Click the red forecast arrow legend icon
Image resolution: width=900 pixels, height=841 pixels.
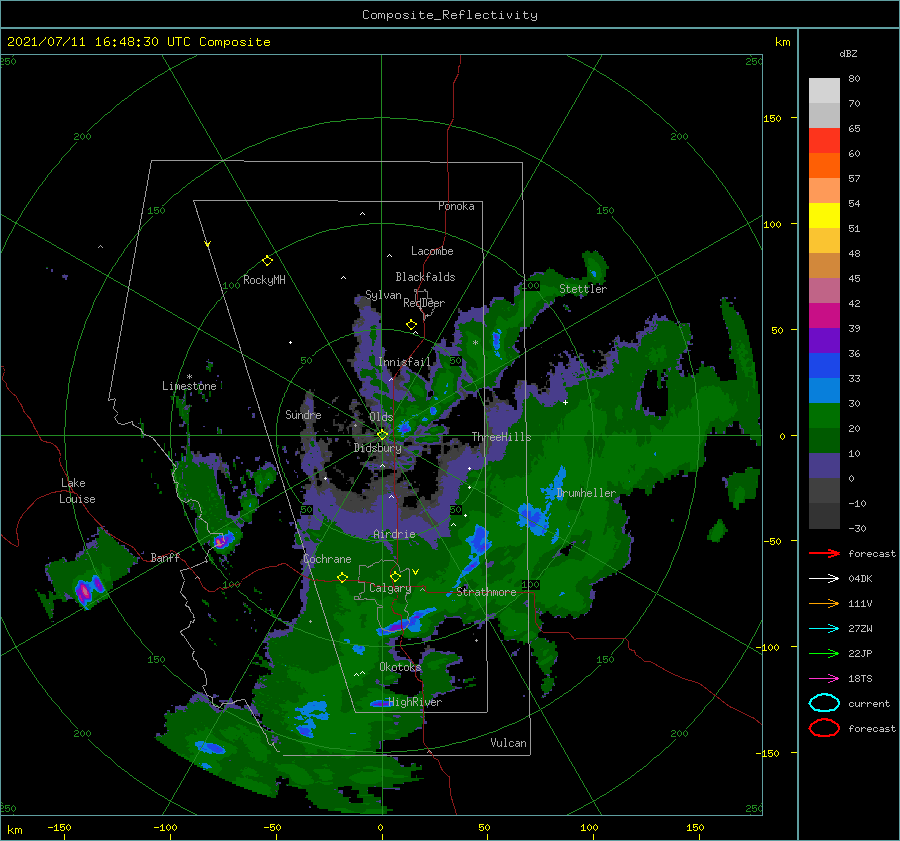point(824,553)
